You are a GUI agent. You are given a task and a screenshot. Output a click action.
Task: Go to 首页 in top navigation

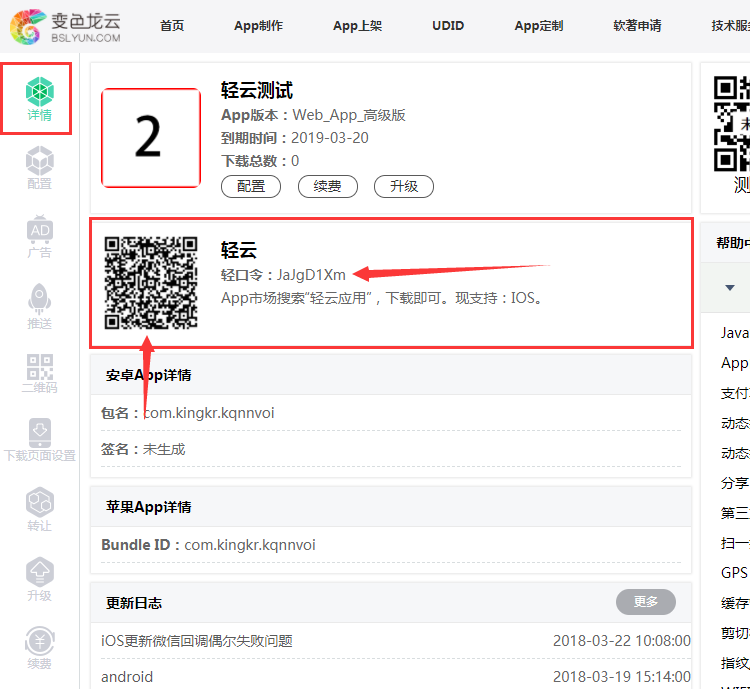coord(172,26)
